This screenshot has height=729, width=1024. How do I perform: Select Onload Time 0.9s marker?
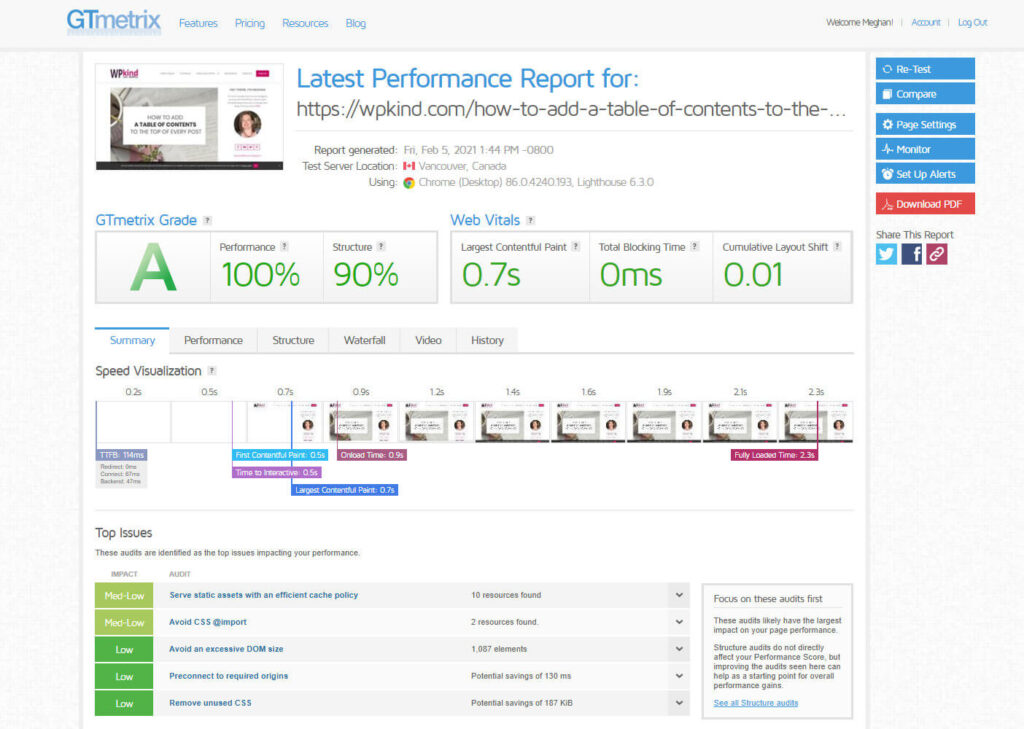coord(372,455)
